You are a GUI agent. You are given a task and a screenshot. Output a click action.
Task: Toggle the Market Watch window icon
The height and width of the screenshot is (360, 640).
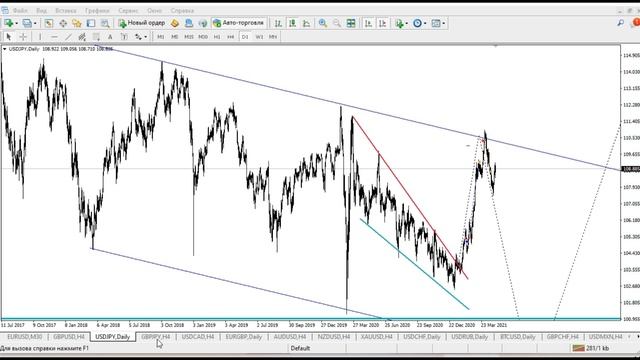[x=49, y=23]
